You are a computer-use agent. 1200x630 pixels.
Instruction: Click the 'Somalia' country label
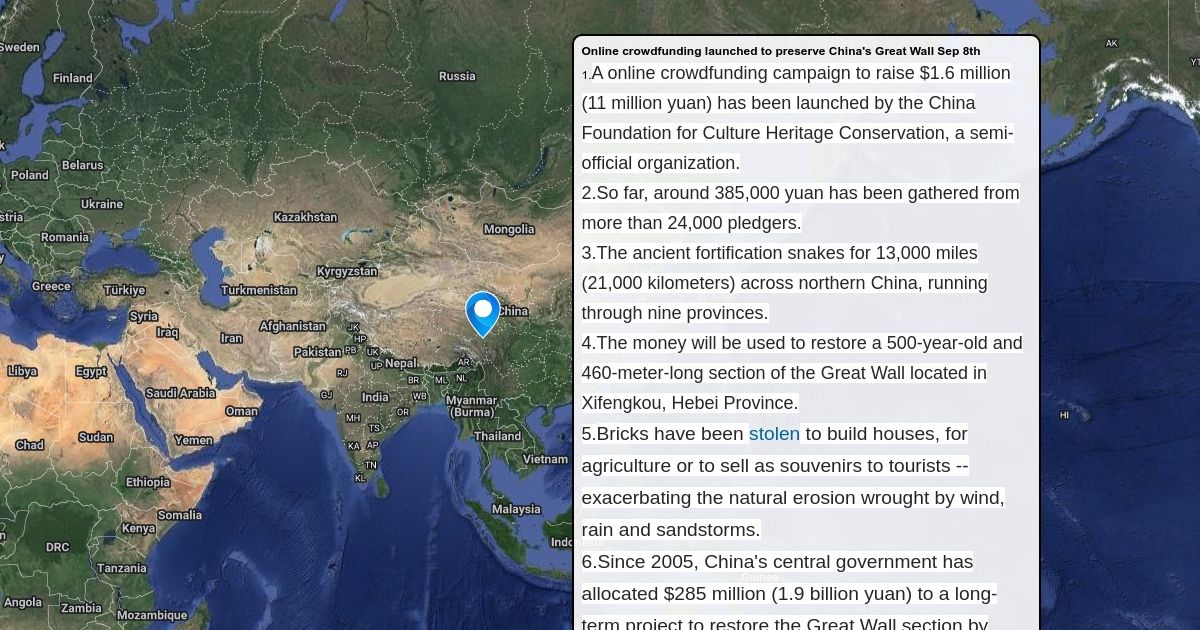[179, 515]
